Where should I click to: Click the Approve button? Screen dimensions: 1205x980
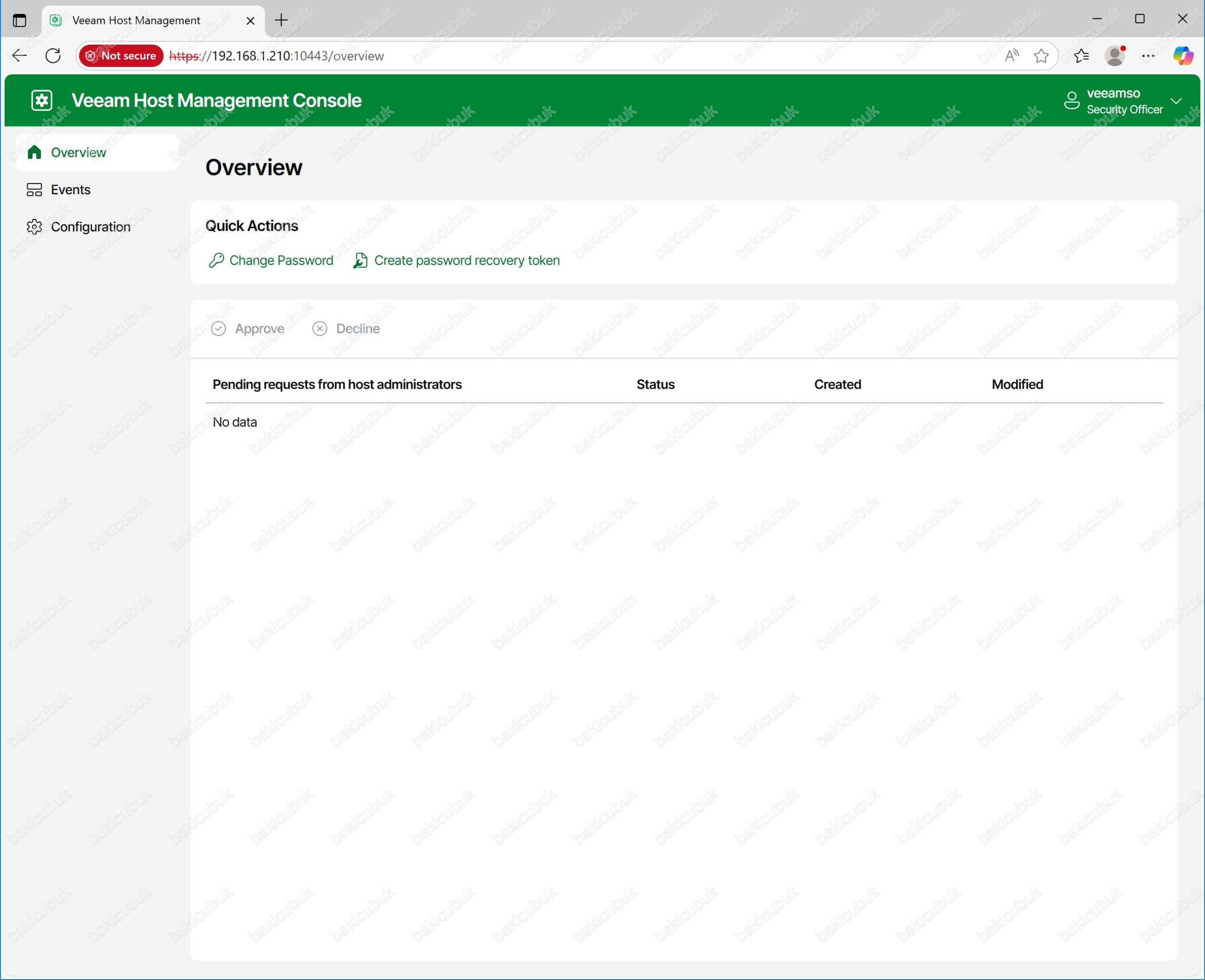coord(248,328)
